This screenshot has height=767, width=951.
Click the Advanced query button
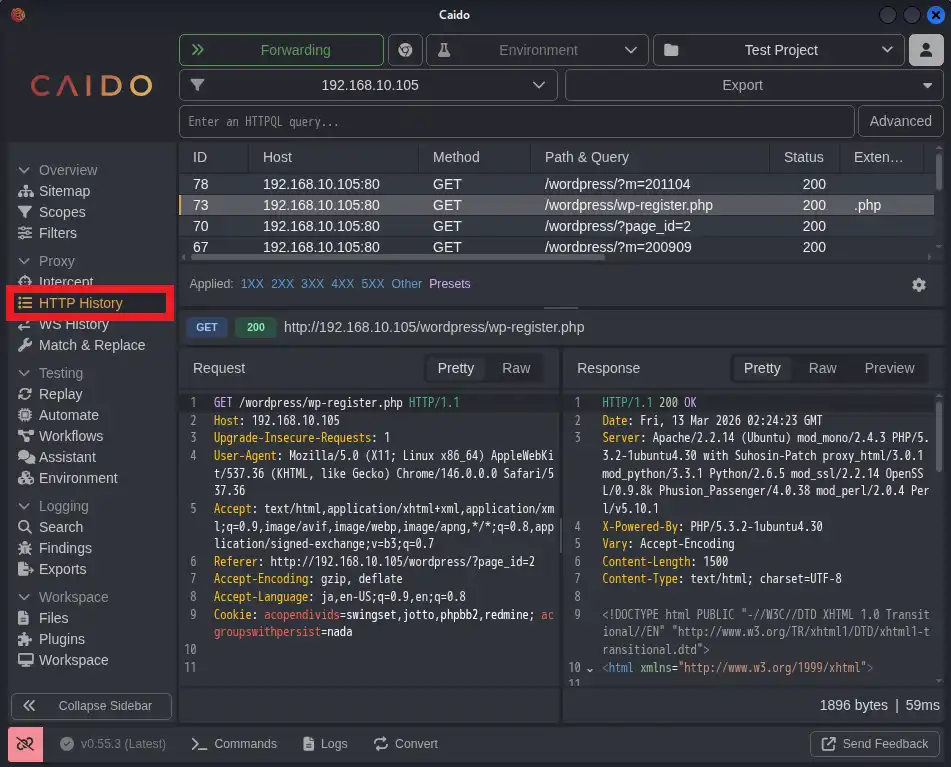click(900, 121)
